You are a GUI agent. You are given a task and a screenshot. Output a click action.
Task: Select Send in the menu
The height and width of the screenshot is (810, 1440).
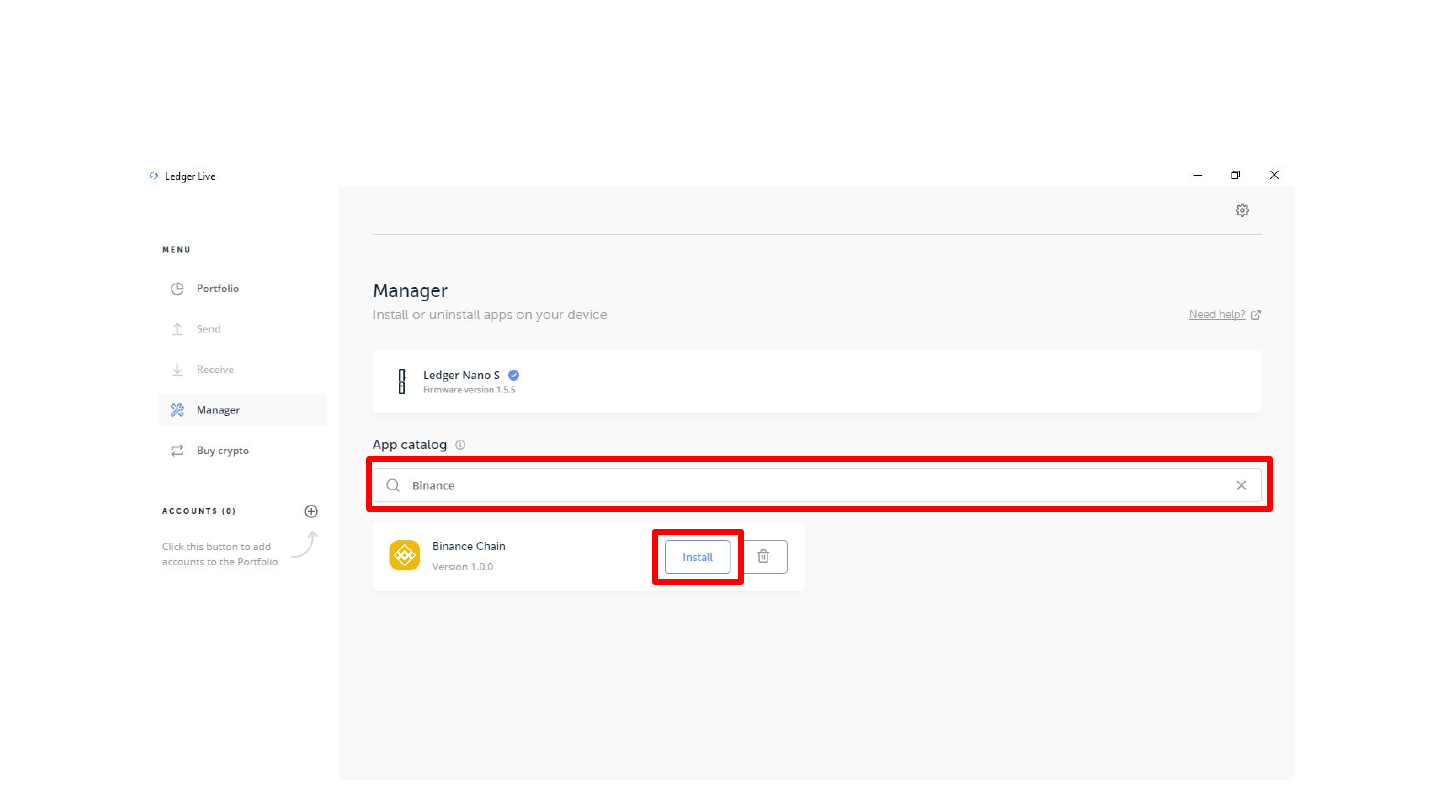(x=242, y=329)
